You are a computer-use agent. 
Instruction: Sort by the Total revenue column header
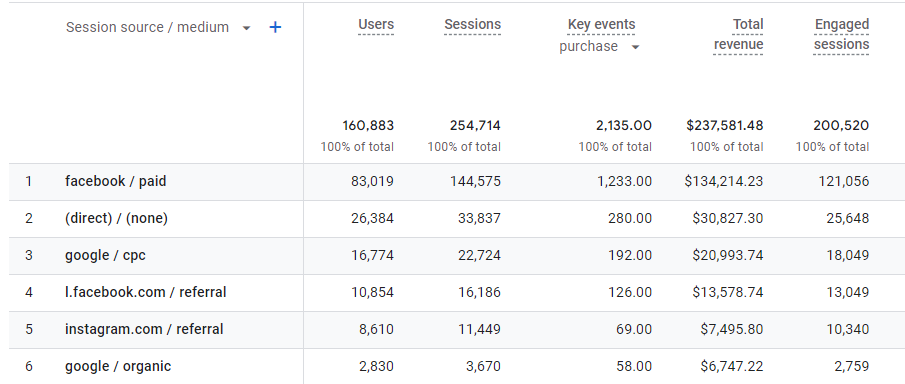tap(738, 35)
